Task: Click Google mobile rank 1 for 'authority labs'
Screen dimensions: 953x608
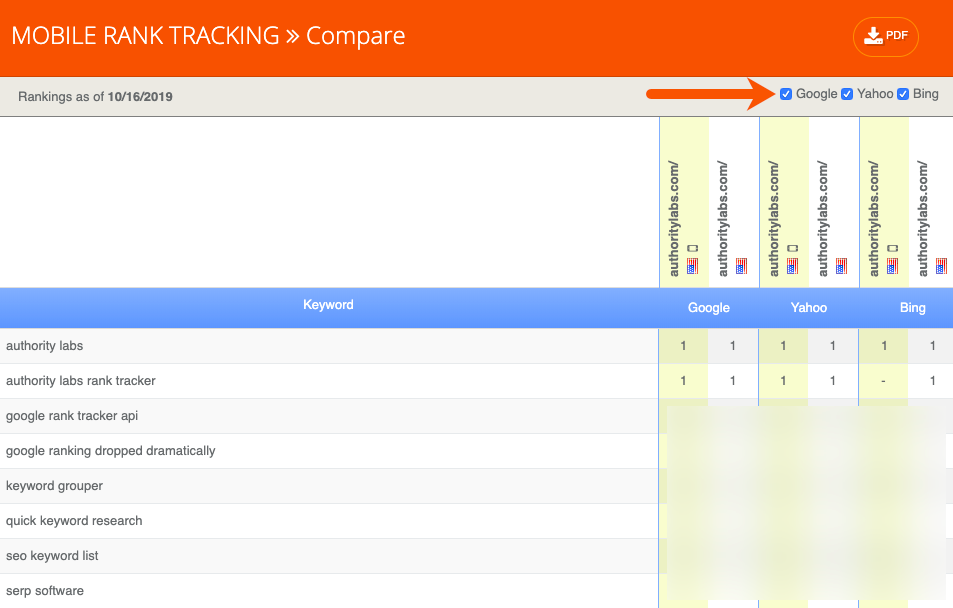Action: point(683,346)
